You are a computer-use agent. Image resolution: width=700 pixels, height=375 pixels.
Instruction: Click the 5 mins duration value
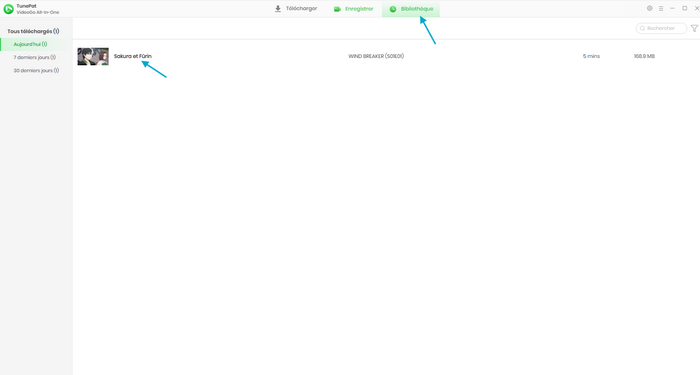coord(591,56)
